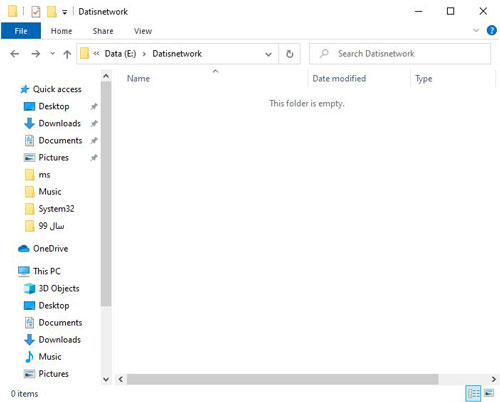Open the address bar history dropdown
This screenshot has width=500, height=402.
(268, 54)
